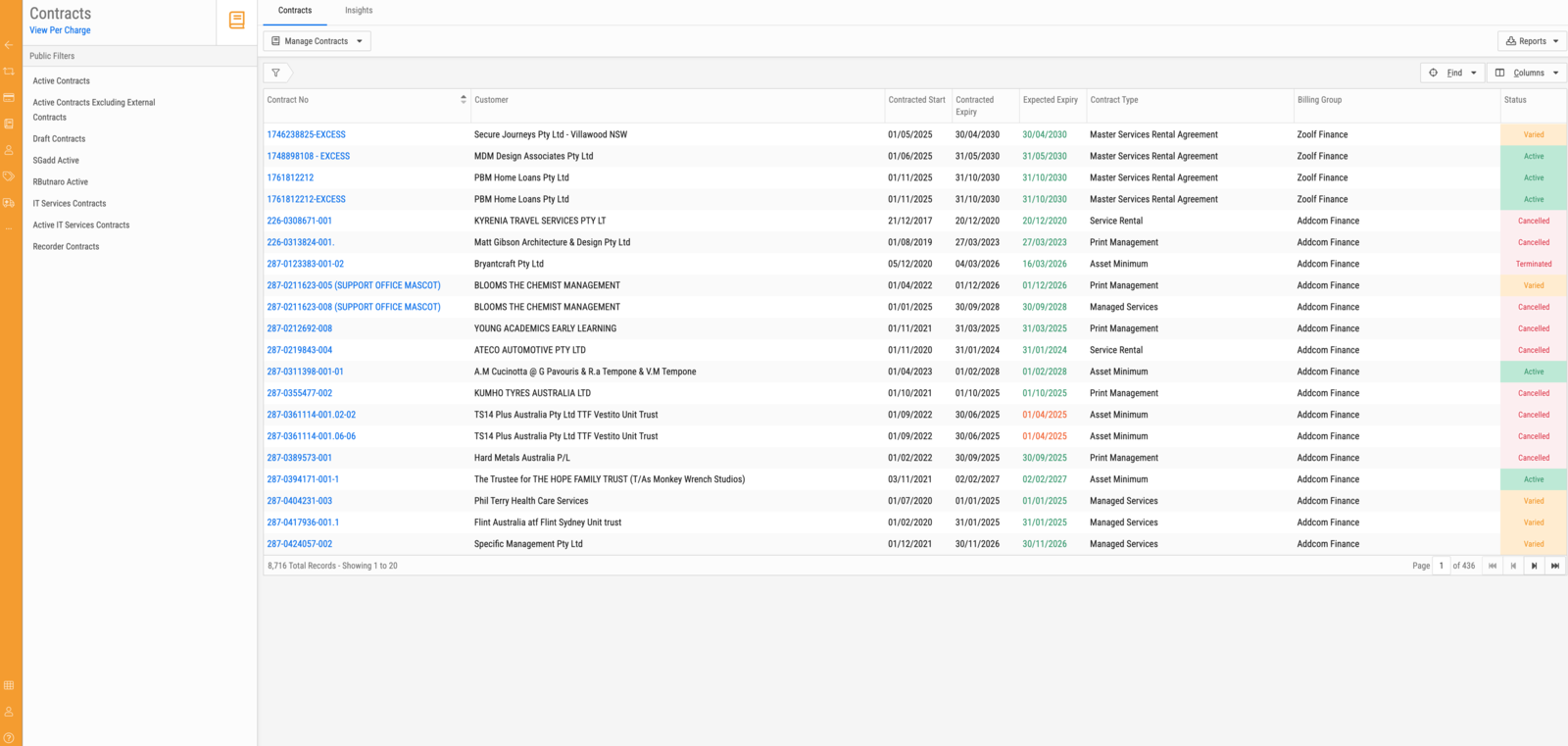Sort by the Customer column header

pos(491,100)
